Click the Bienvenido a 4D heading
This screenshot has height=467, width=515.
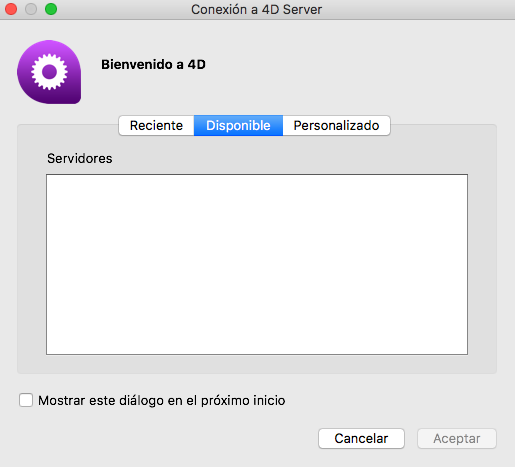pyautogui.click(x=153, y=64)
